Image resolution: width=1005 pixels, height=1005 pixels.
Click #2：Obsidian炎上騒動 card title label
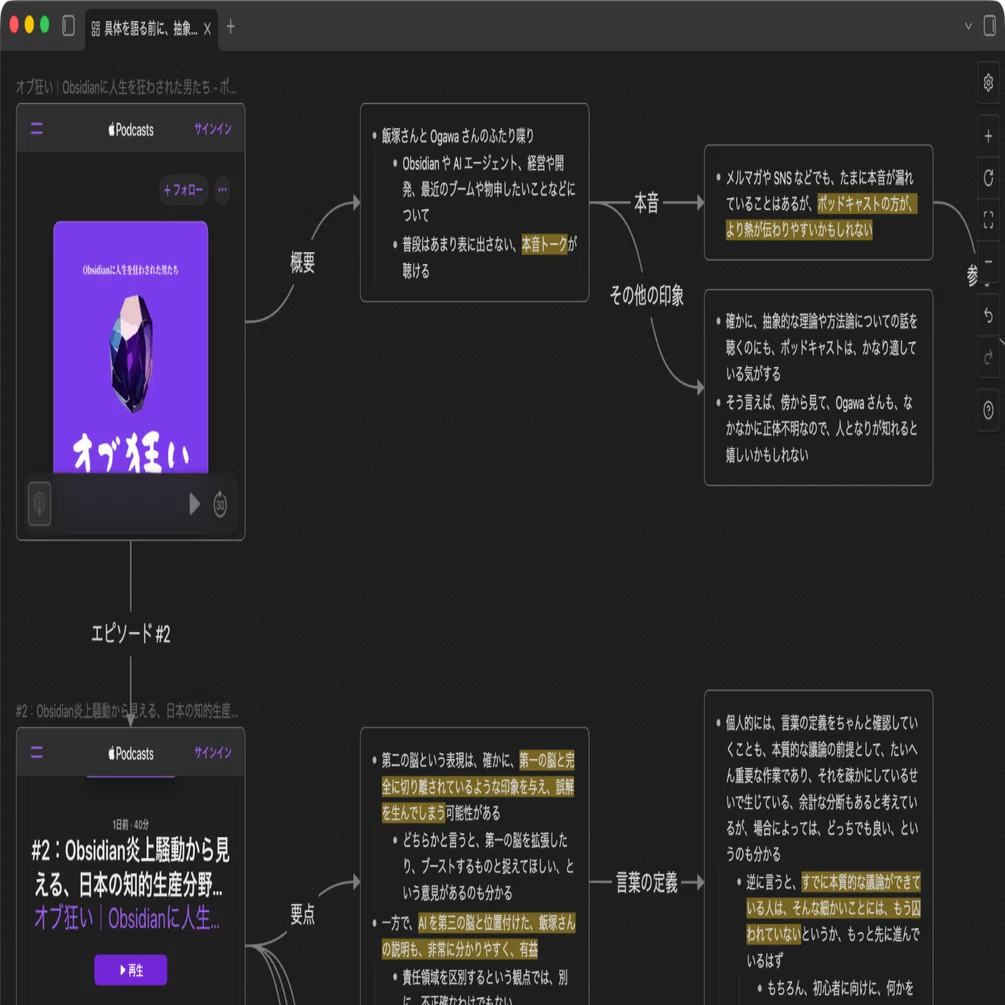[x=127, y=711]
